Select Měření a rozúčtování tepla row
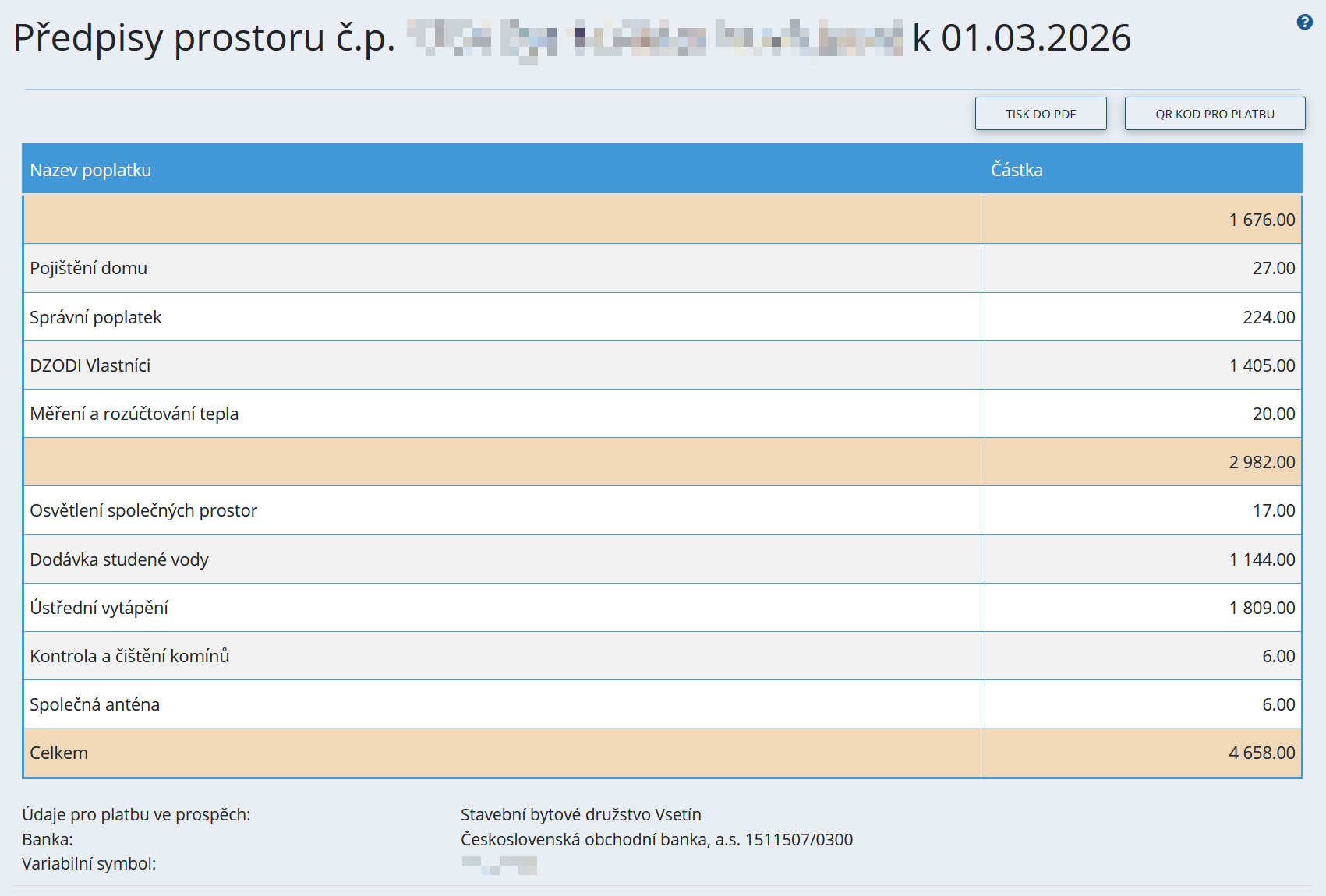Screen dimensions: 1326x896 [x=134, y=414]
